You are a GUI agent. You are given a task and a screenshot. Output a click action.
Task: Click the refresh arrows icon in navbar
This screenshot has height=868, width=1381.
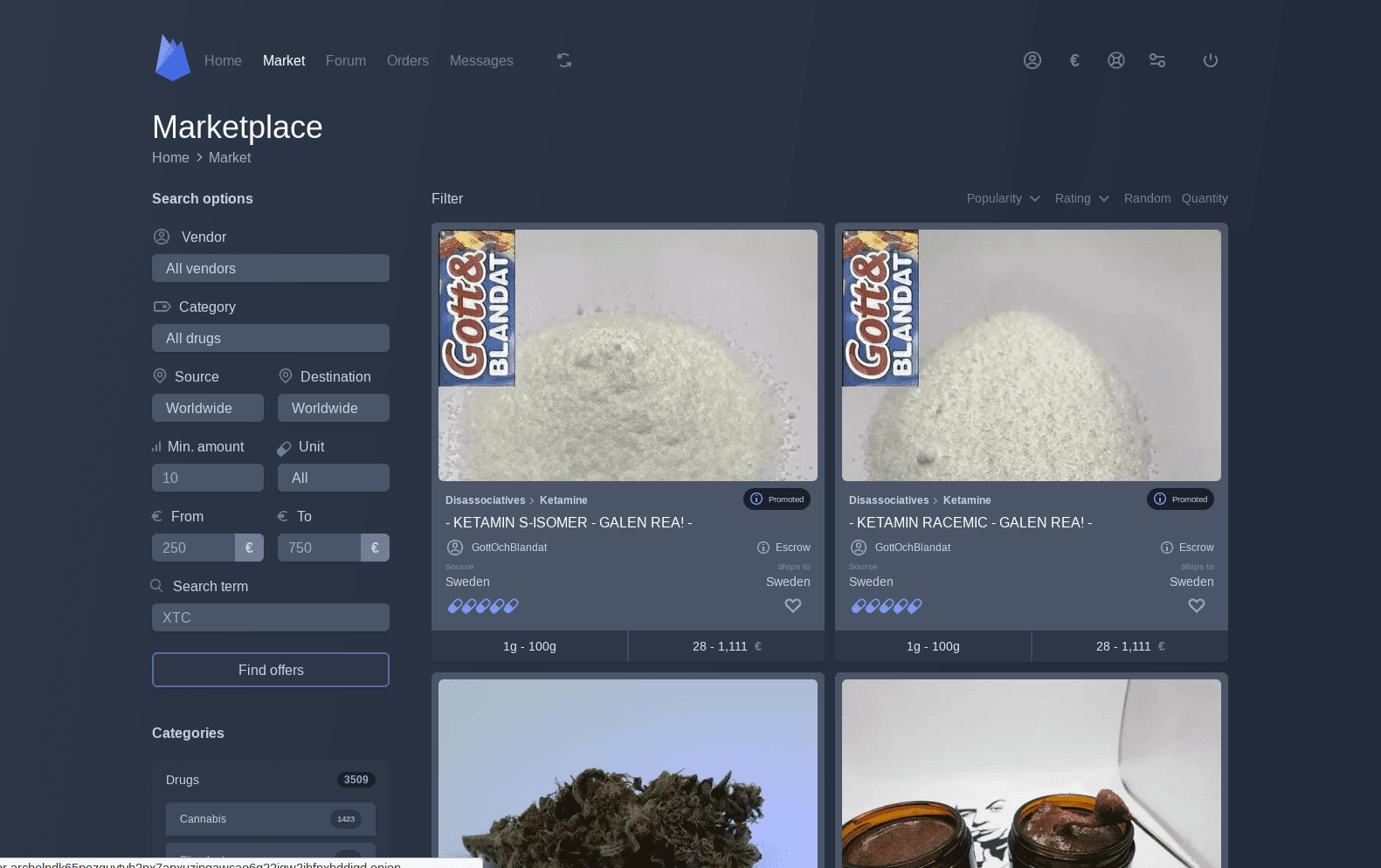[x=564, y=60]
